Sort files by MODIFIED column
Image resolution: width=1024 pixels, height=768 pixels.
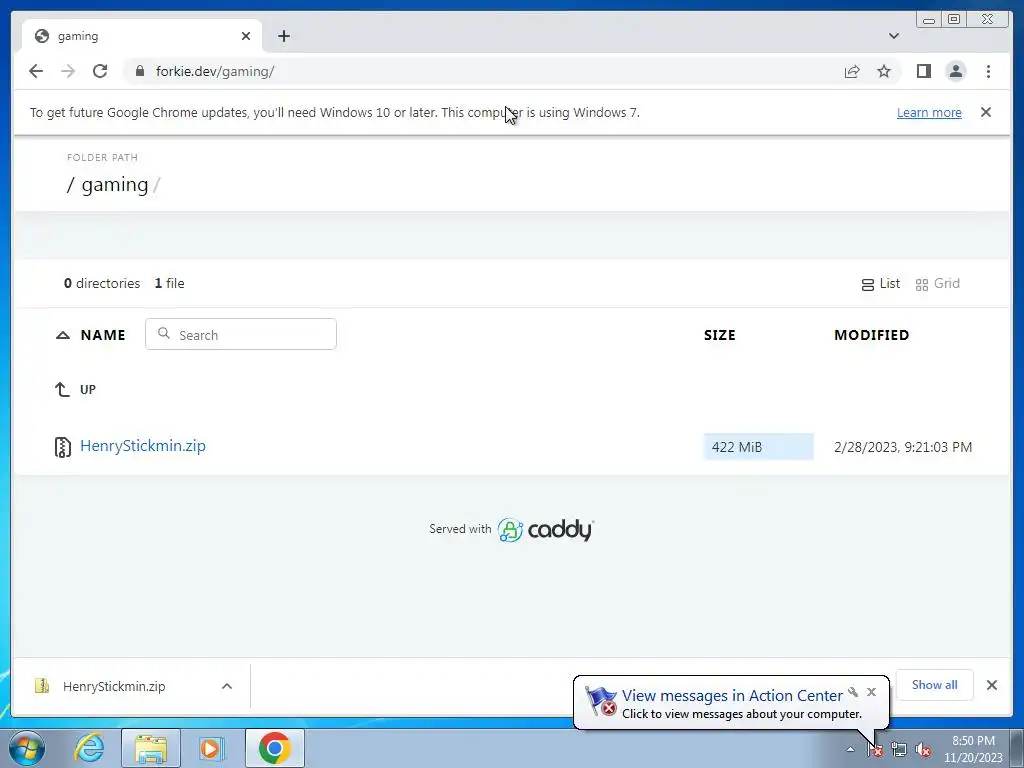[871, 335]
